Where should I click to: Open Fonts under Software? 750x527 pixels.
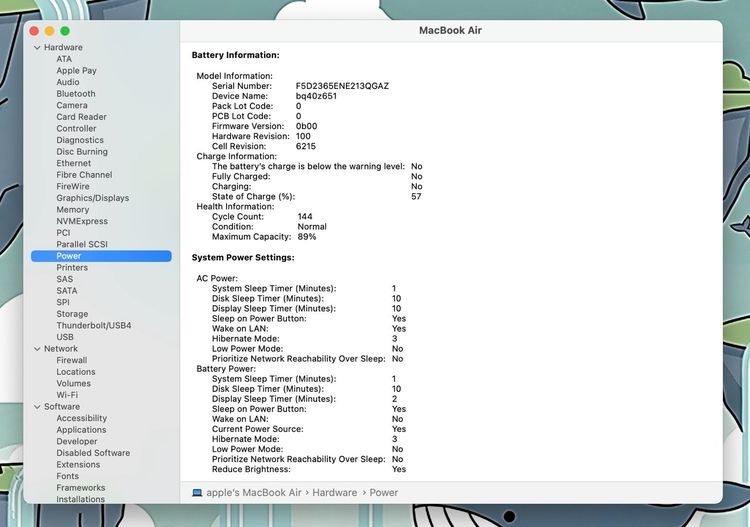(x=67, y=476)
